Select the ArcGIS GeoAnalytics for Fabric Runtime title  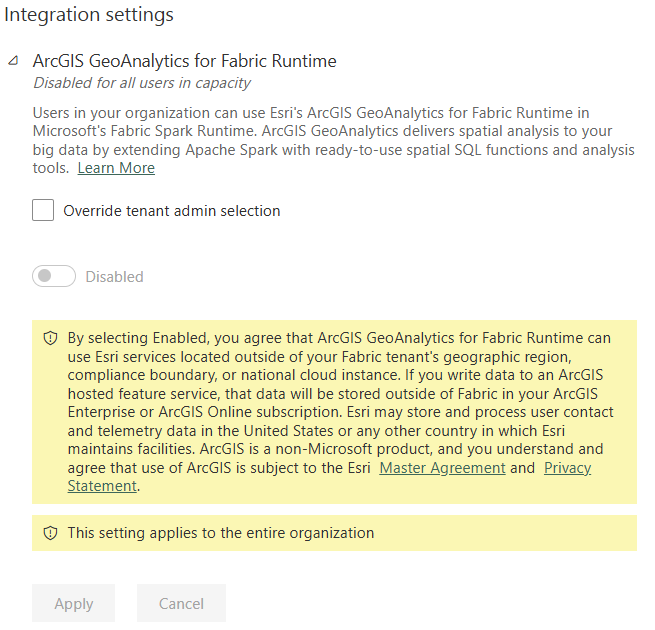[x=184, y=61]
